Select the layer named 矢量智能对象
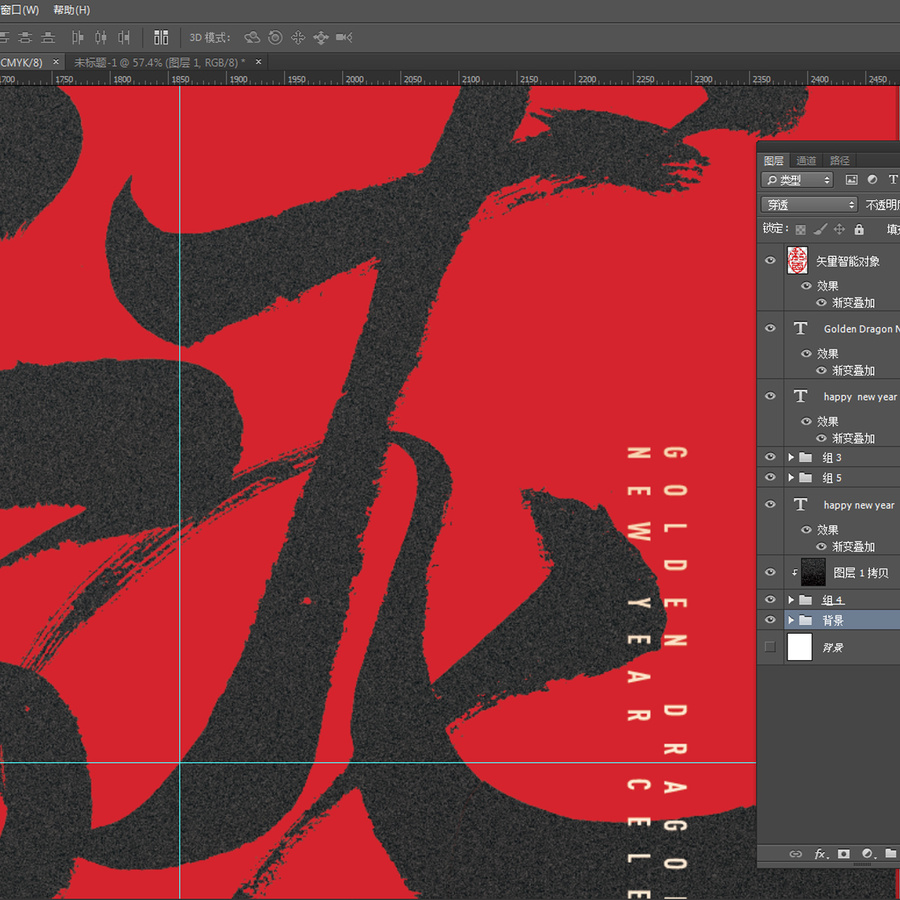The height and width of the screenshot is (900, 900). (x=848, y=262)
